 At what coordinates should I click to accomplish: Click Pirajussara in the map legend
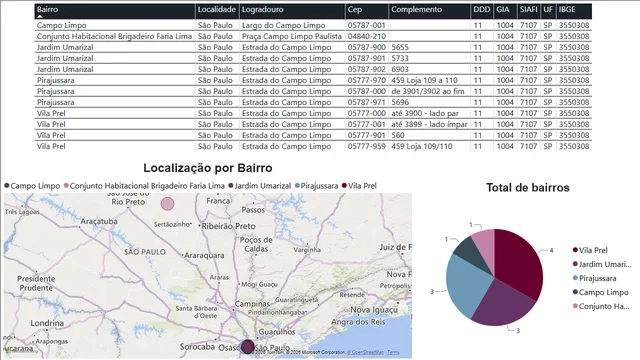point(316,186)
